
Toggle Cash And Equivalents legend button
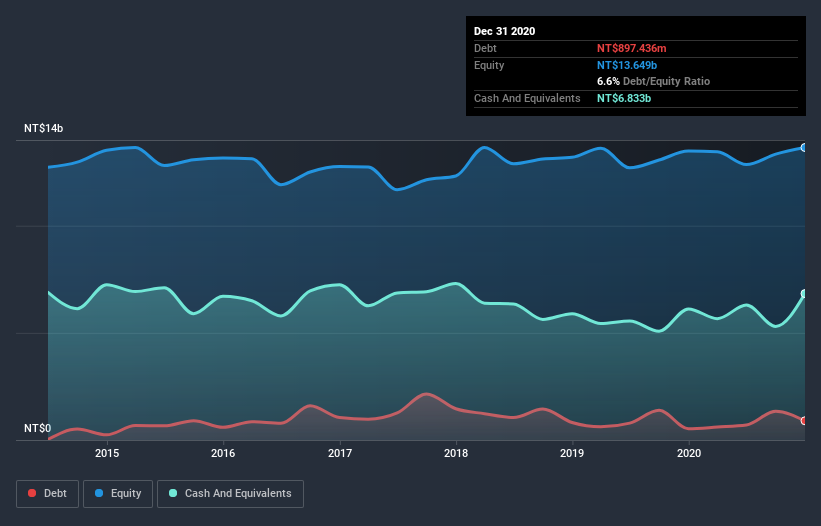pyautogui.click(x=230, y=494)
